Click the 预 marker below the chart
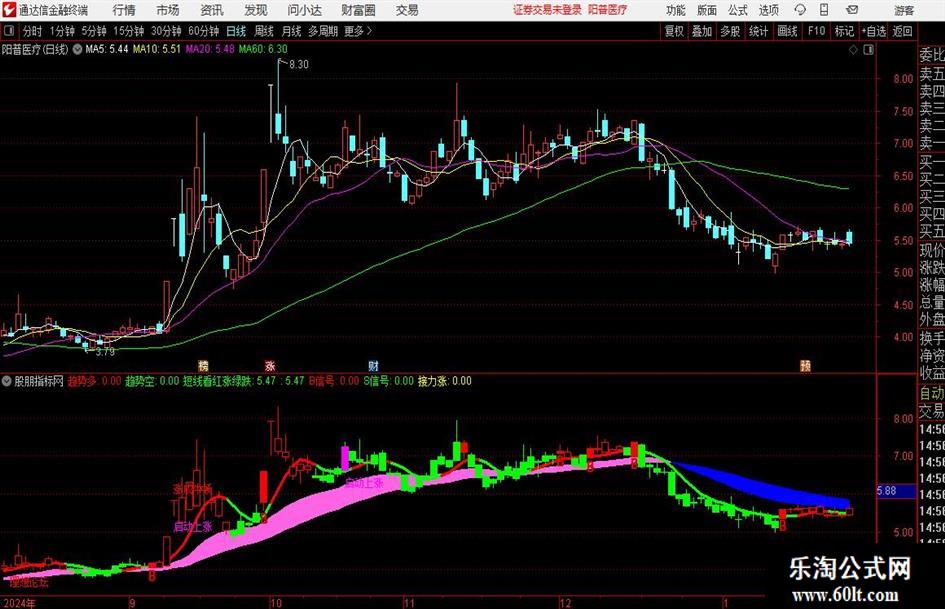The width and height of the screenshot is (945, 609). tap(805, 365)
